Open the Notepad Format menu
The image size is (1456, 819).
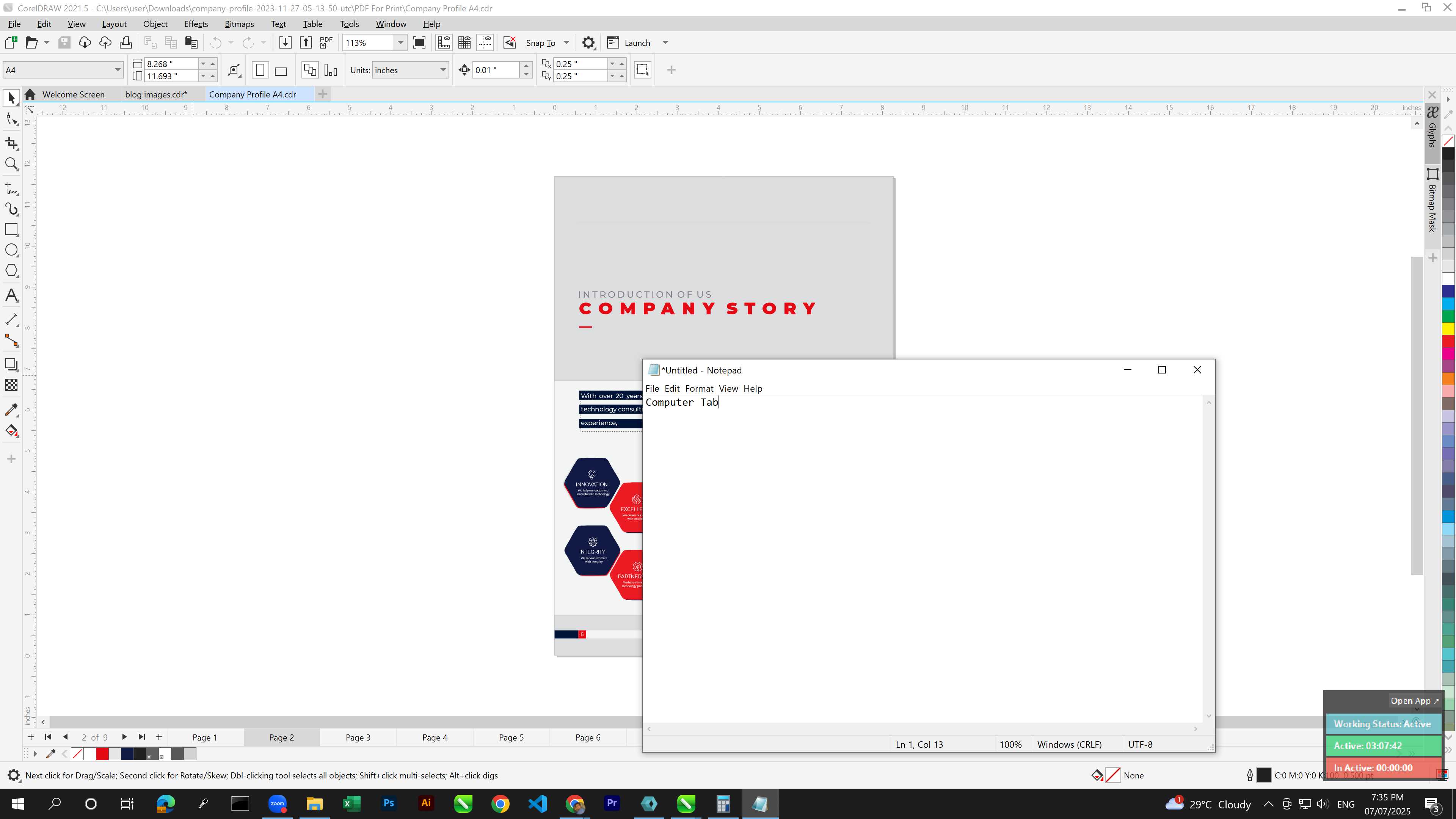pos(699,389)
